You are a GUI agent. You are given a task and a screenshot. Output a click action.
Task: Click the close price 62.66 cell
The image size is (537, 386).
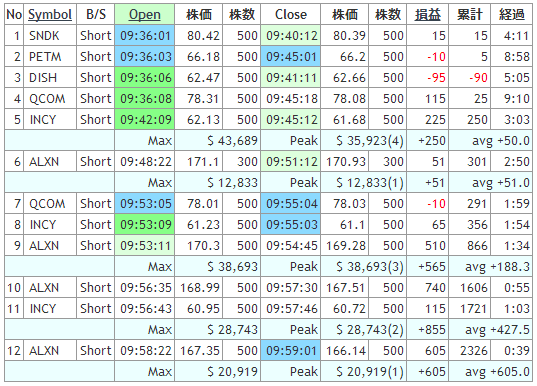point(345,78)
